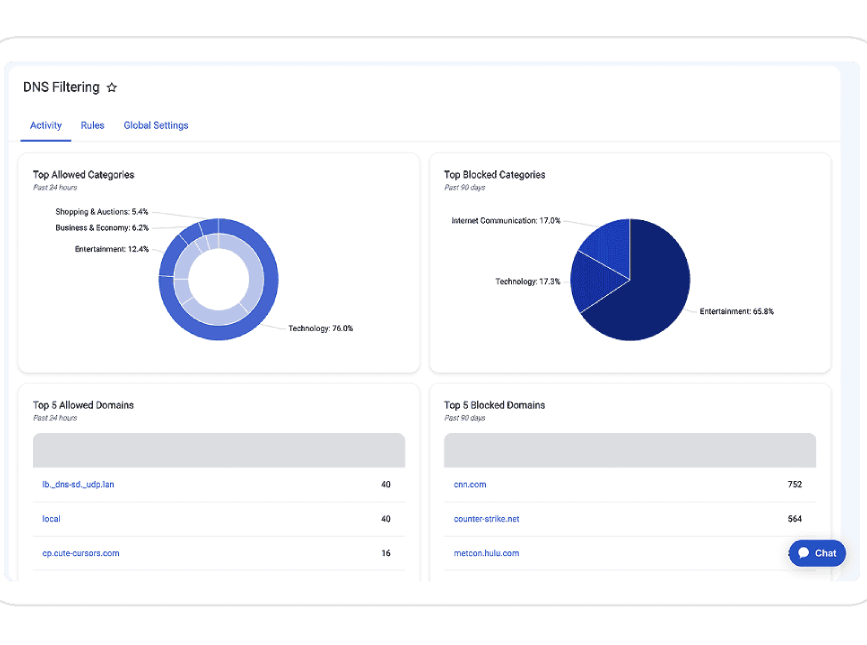Click the Internet Communication pie slice
867x645 pixels.
[607, 245]
